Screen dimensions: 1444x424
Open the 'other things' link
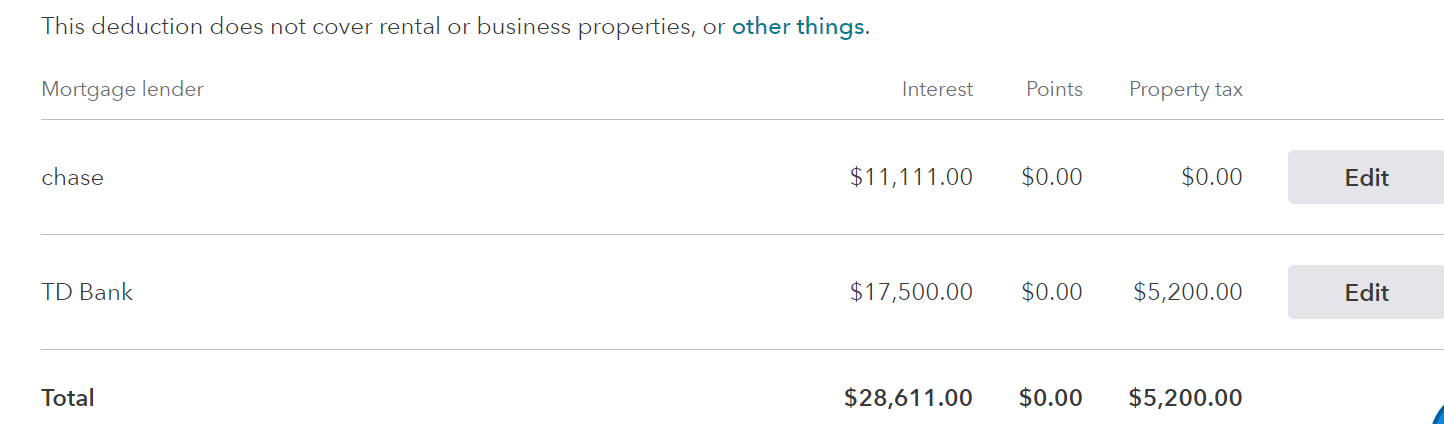(x=798, y=27)
